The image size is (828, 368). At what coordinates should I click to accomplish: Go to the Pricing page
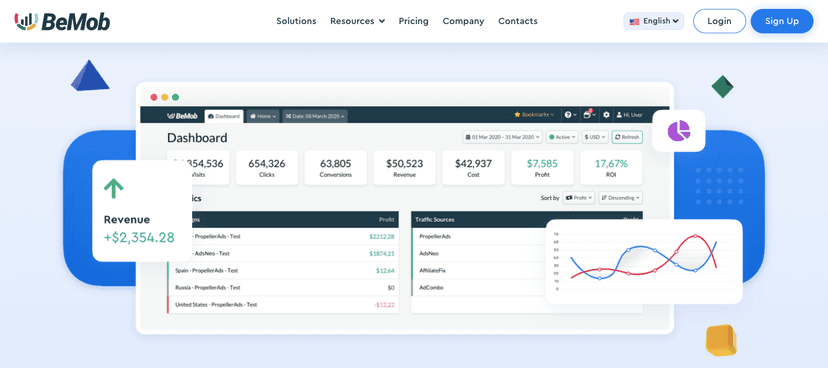pos(413,21)
